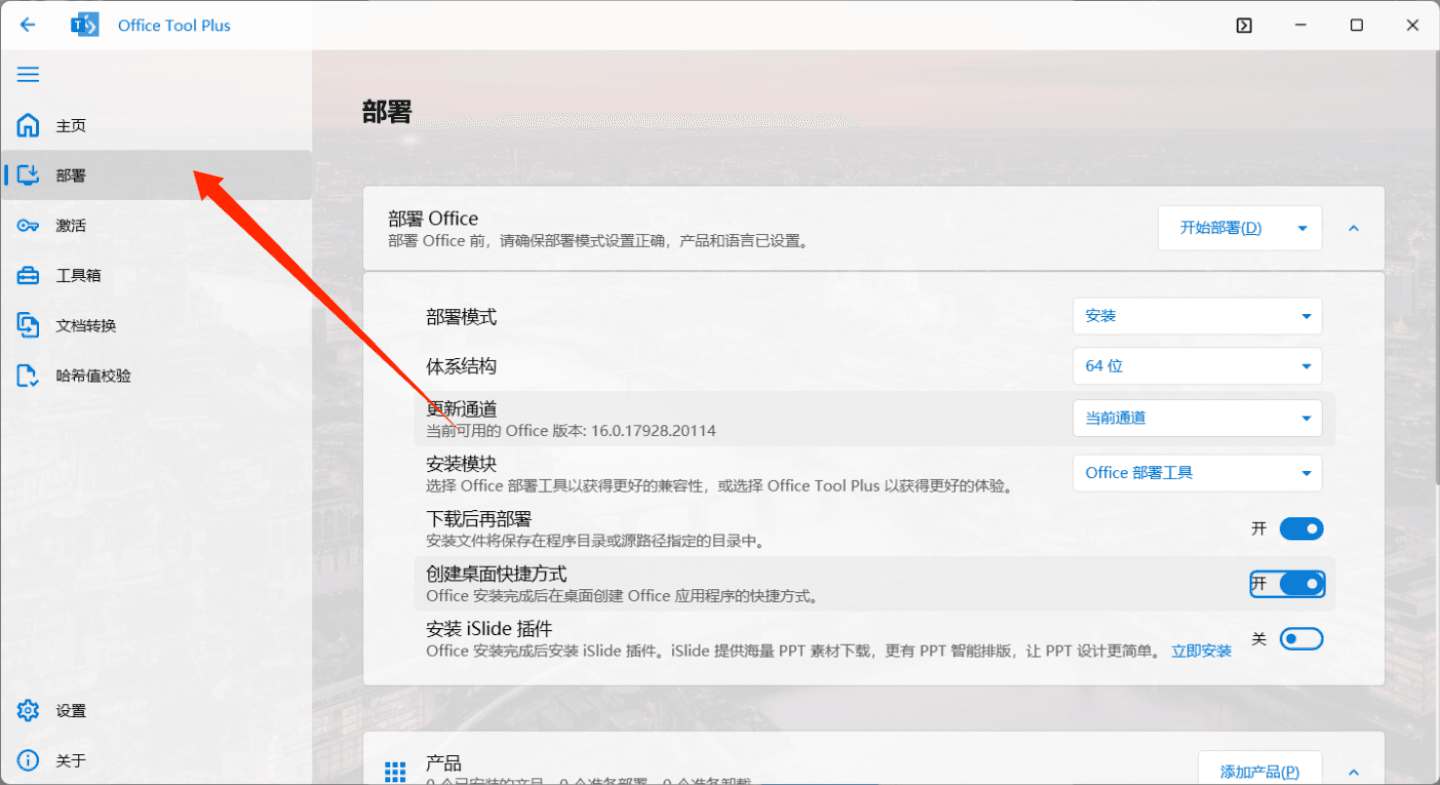Turn off 创建桌面快捷方式 switch

(1301, 584)
